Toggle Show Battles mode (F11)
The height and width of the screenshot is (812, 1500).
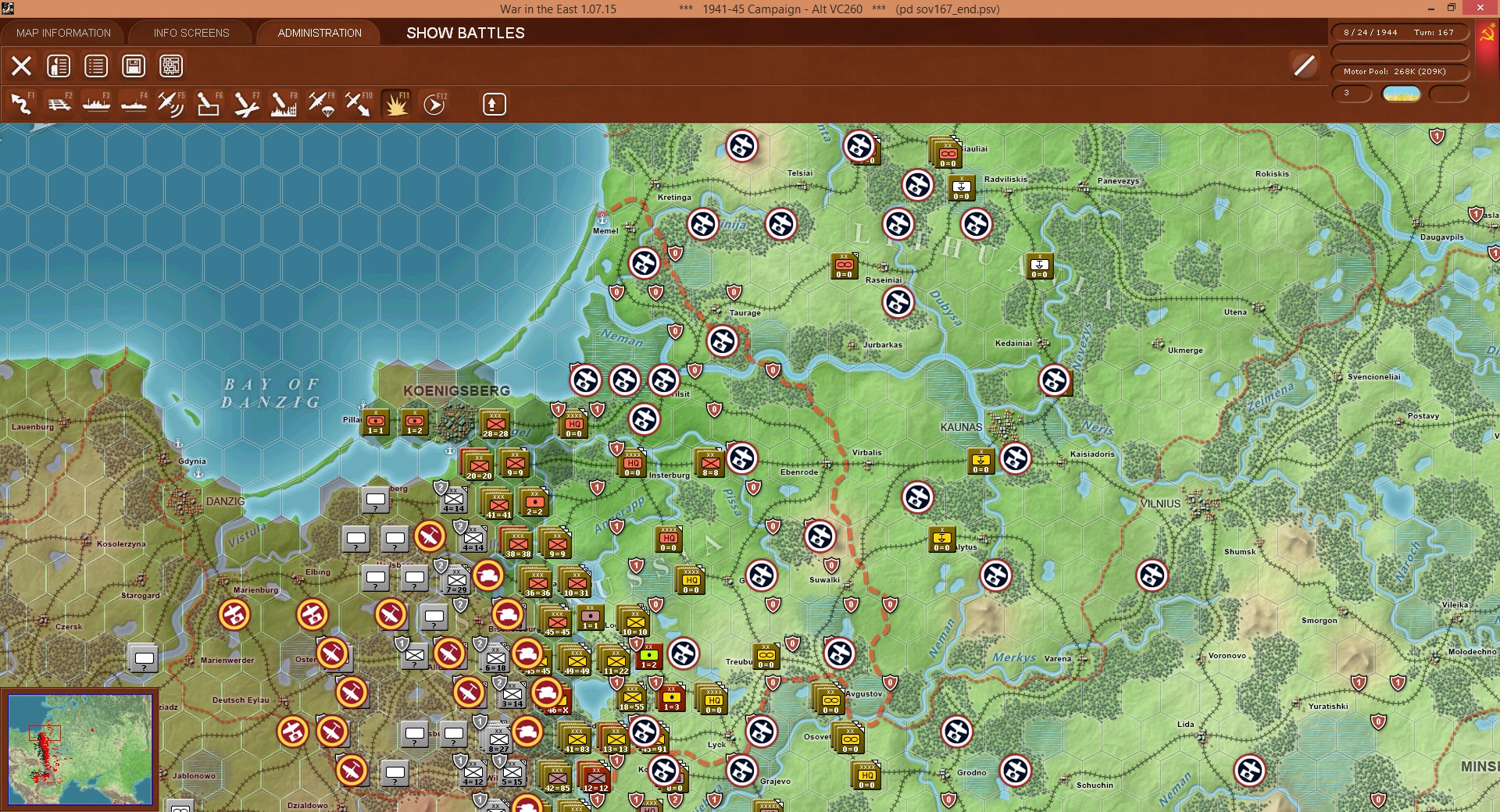pos(396,104)
